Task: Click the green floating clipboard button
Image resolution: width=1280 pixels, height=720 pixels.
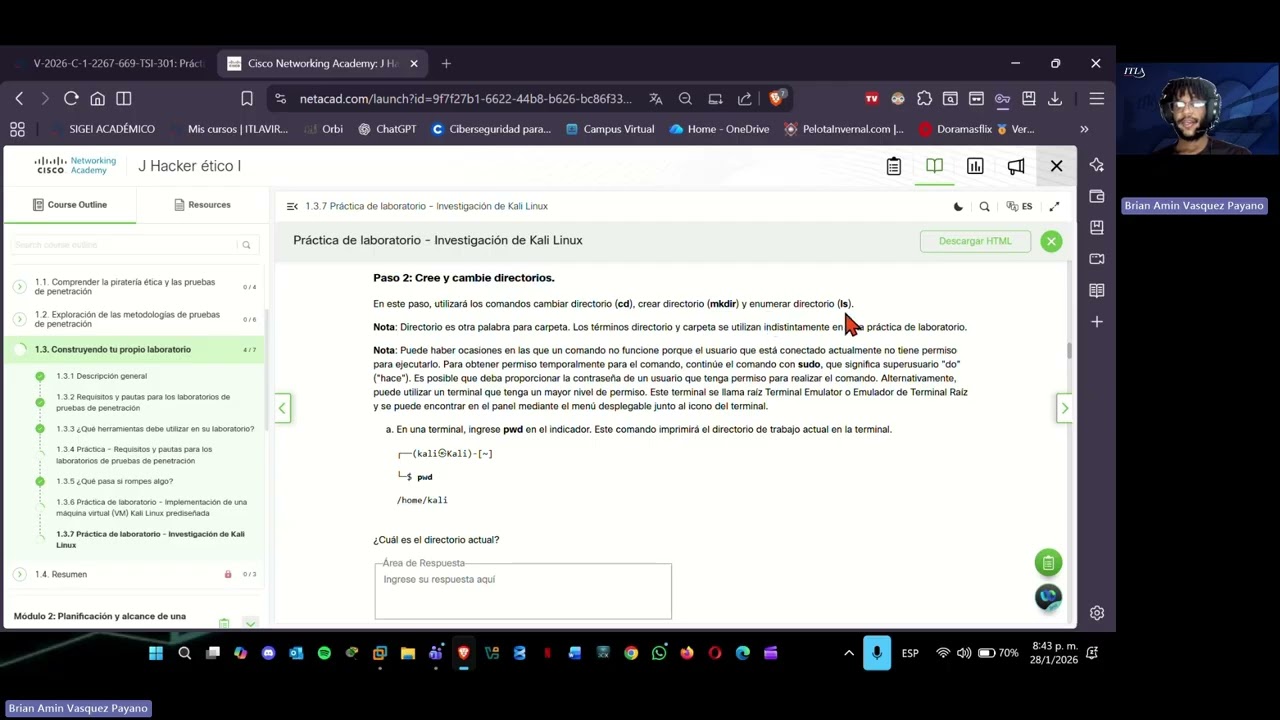Action: [x=1048, y=563]
